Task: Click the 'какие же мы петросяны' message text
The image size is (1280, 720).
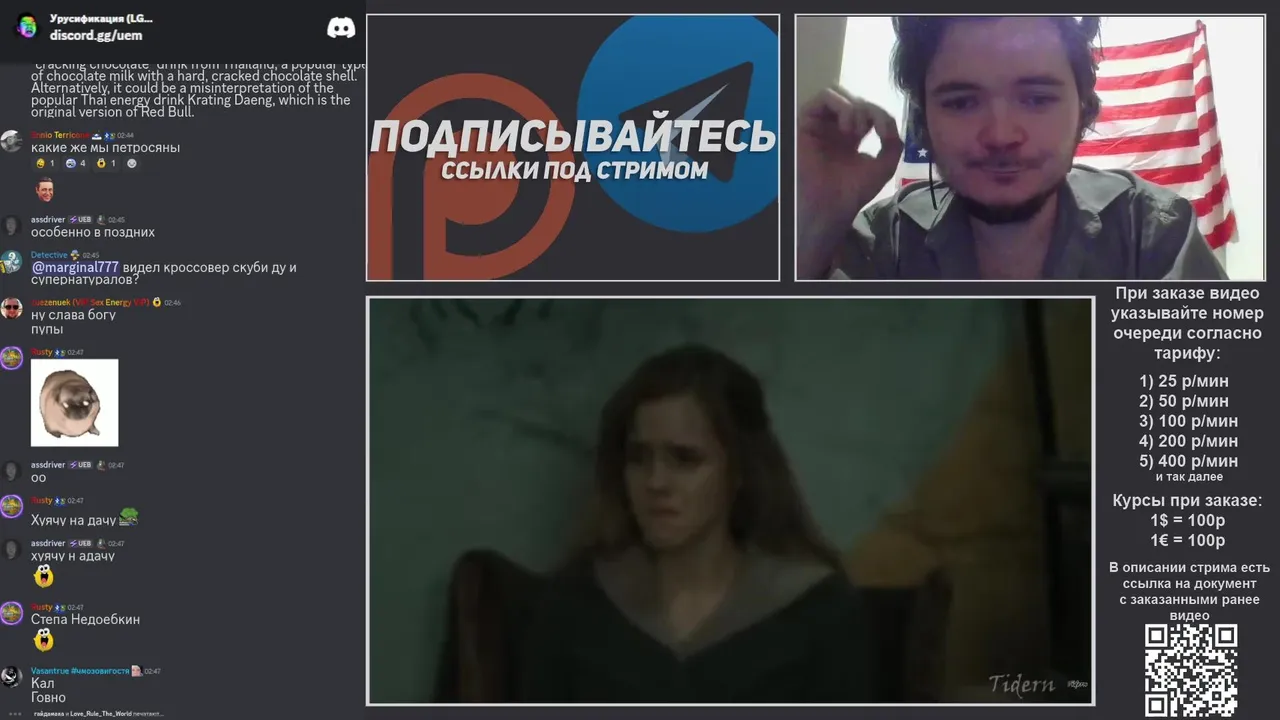Action: pyautogui.click(x=105, y=148)
